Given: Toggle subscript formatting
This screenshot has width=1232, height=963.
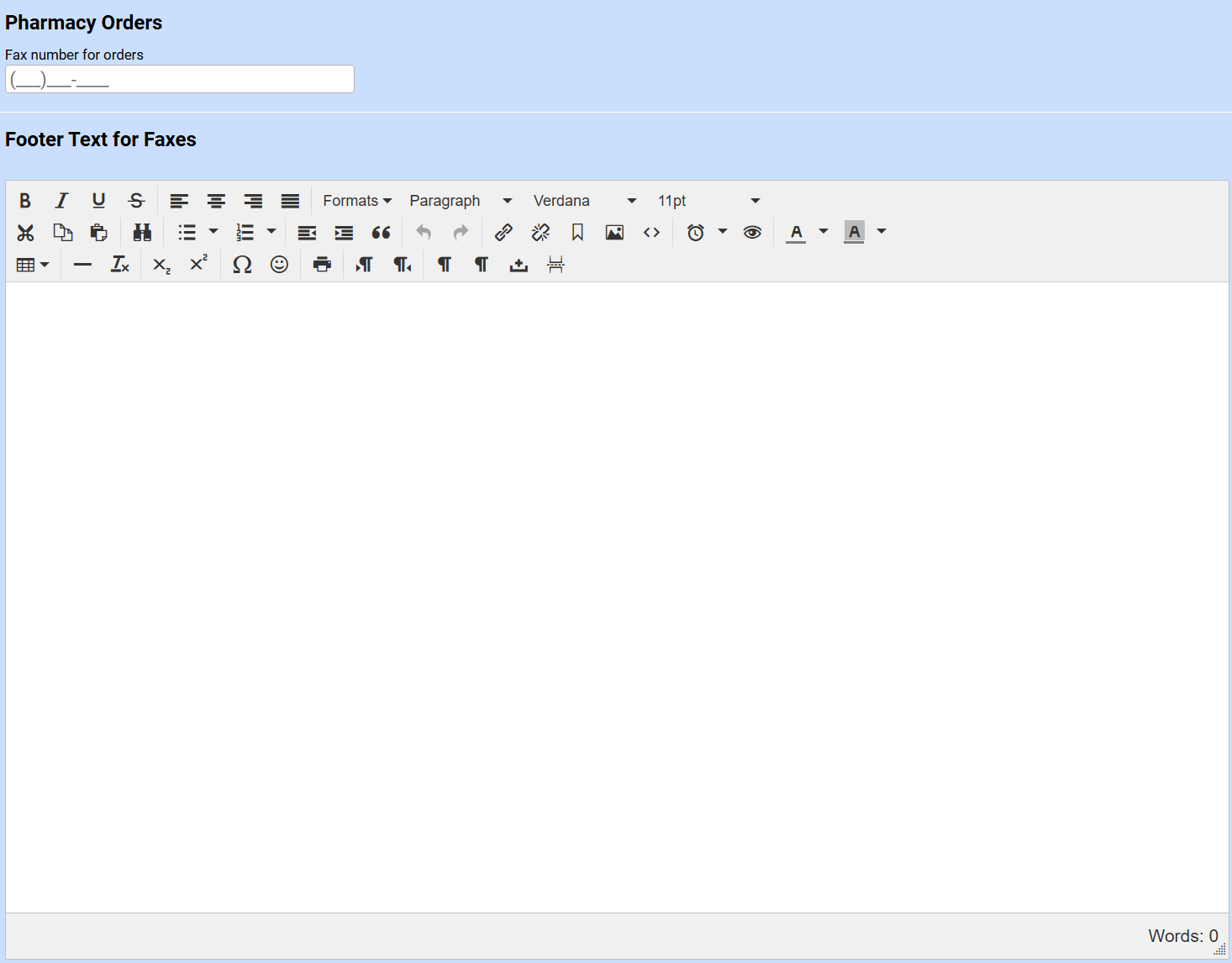Looking at the screenshot, I should 161,265.
